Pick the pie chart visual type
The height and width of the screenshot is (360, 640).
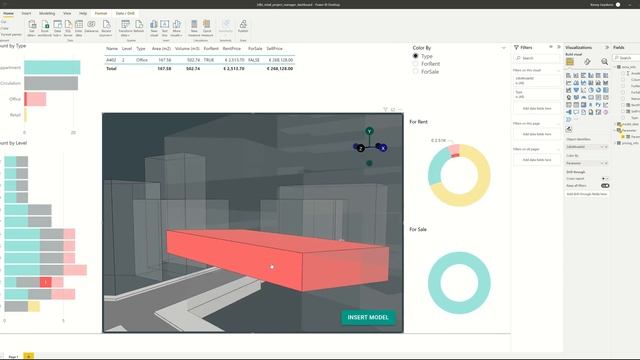(x=591, y=90)
